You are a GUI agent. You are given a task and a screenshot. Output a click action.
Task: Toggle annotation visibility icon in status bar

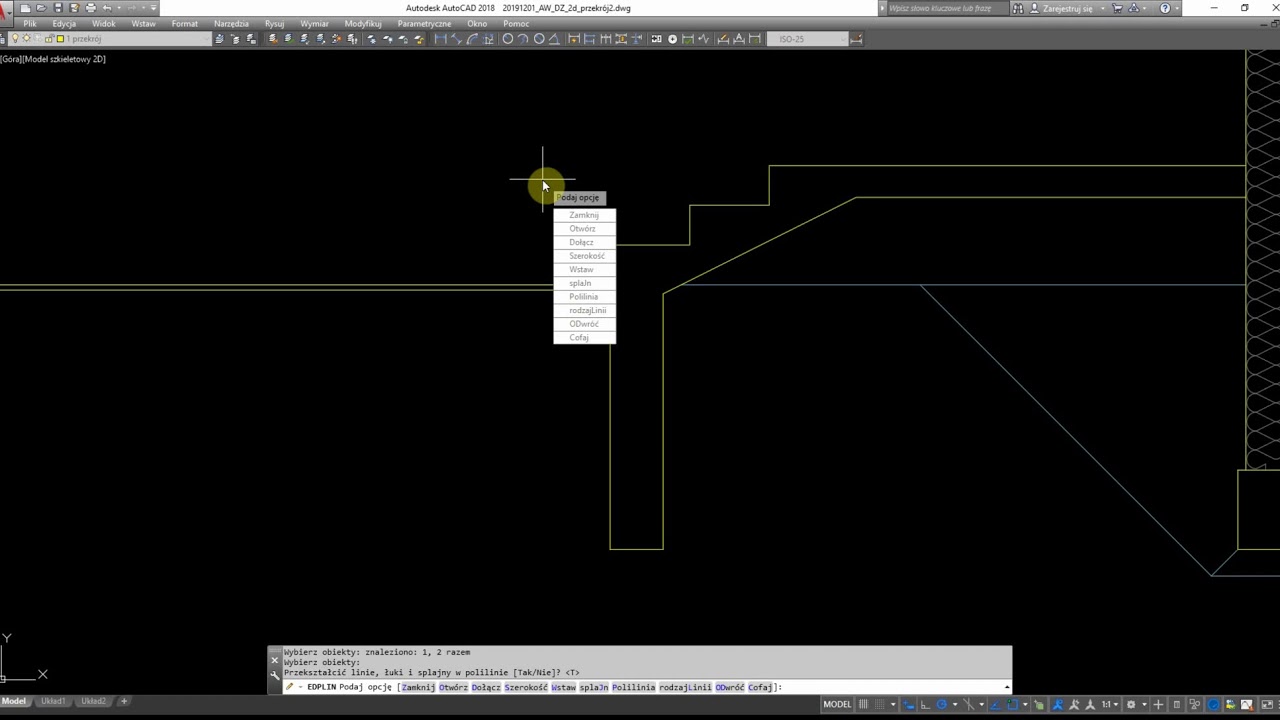point(1056,704)
